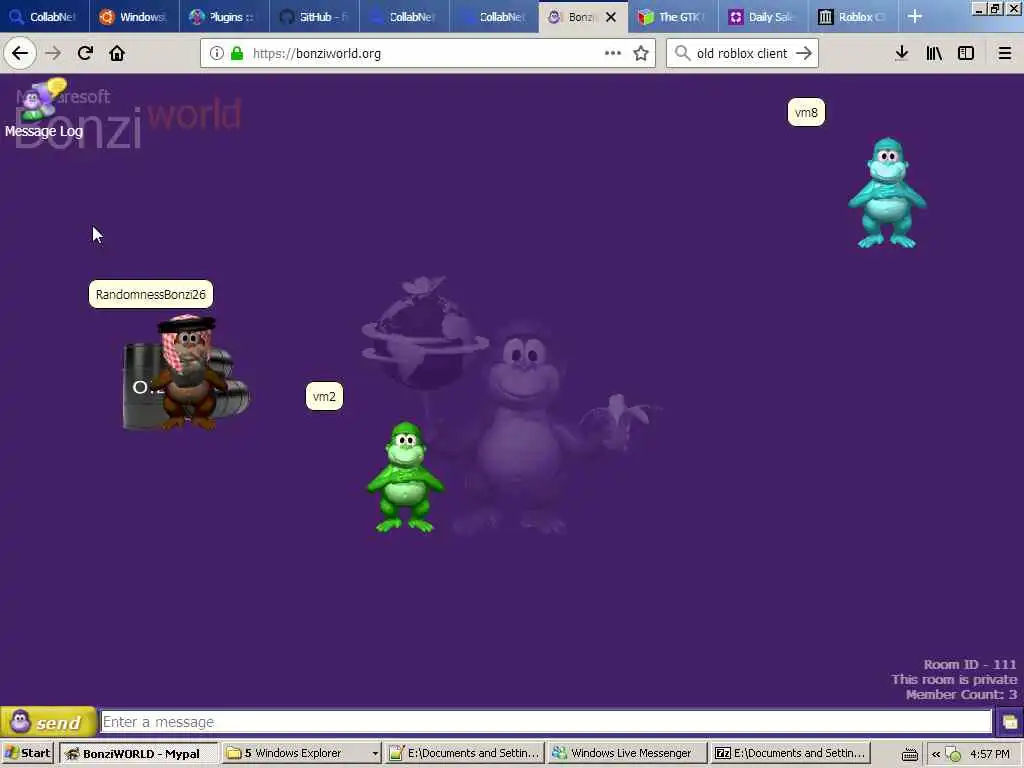Viewport: 1024px width, 768px height.
Task: Switch to the Windows tab
Action: [135, 17]
